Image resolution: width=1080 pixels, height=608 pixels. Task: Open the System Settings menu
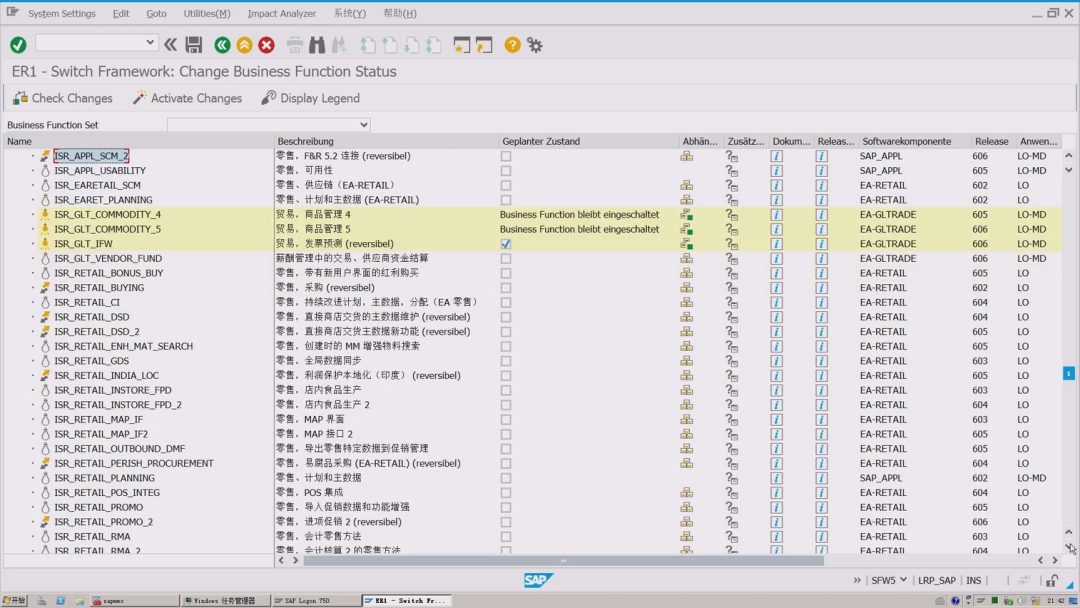coord(62,13)
